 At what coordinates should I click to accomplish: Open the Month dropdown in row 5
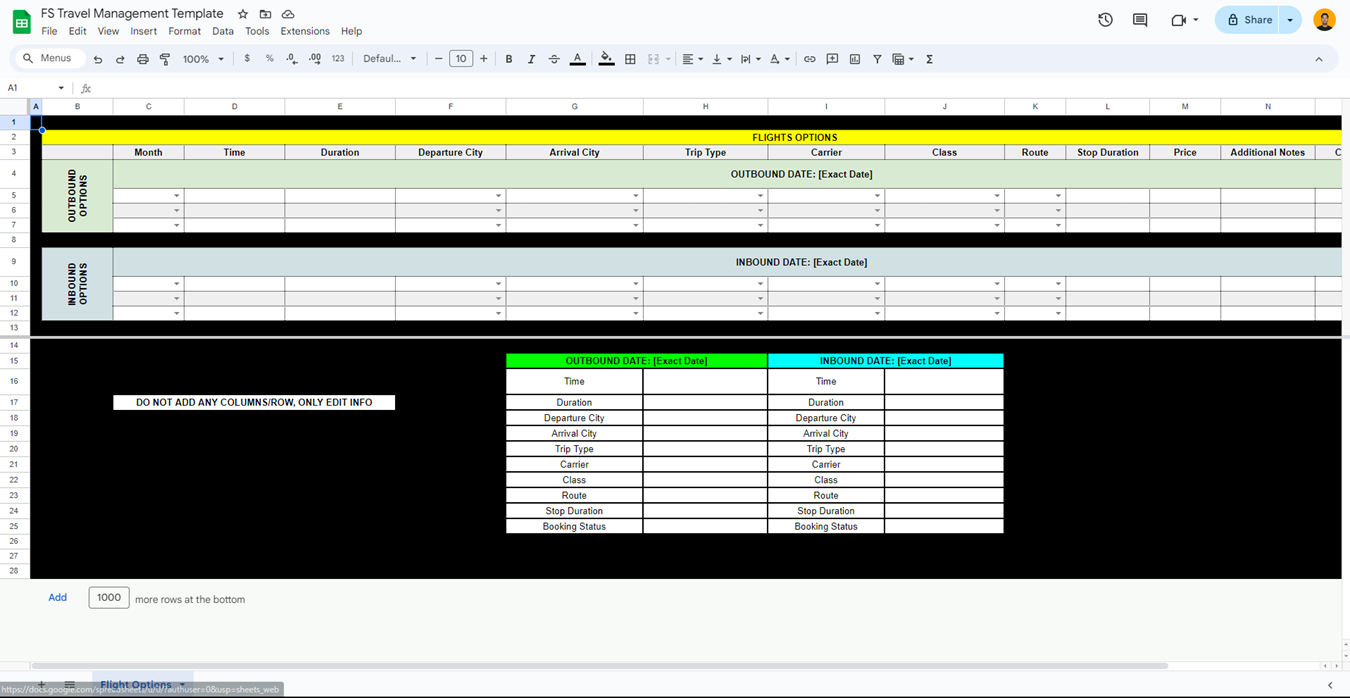point(177,196)
